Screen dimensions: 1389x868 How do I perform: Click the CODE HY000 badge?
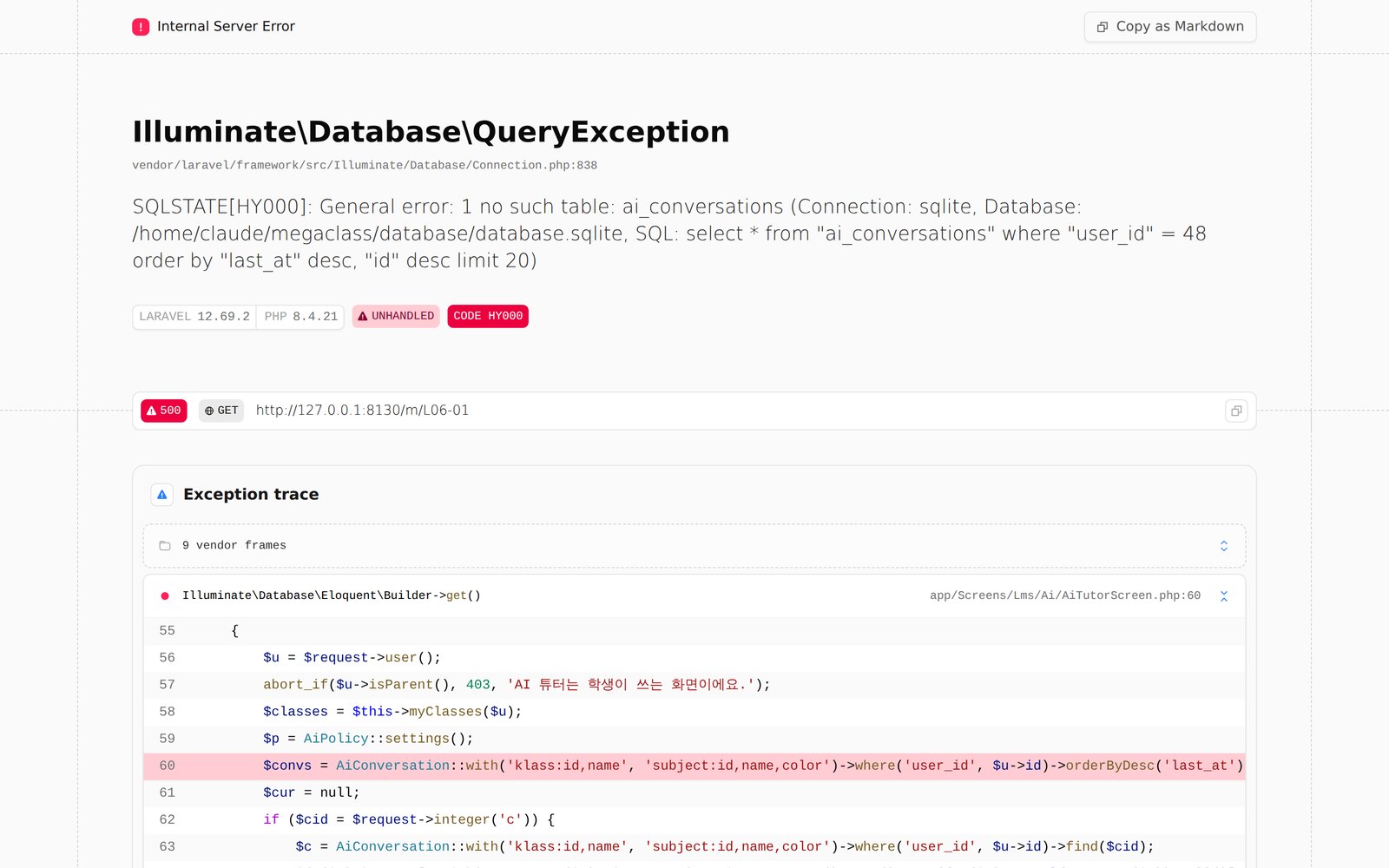[x=488, y=316]
